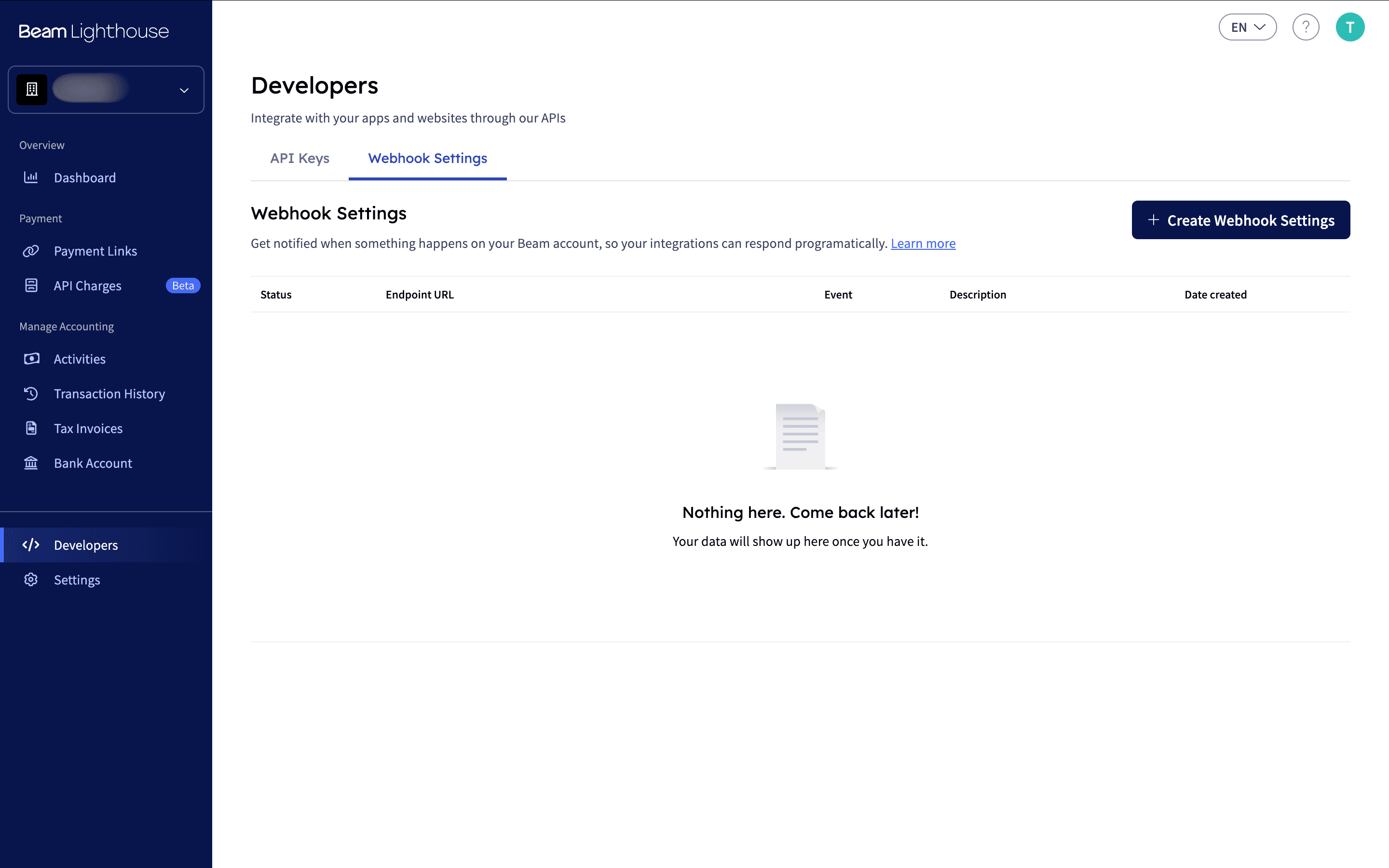Click the Transaction History clock icon
1389x868 pixels.
31,394
